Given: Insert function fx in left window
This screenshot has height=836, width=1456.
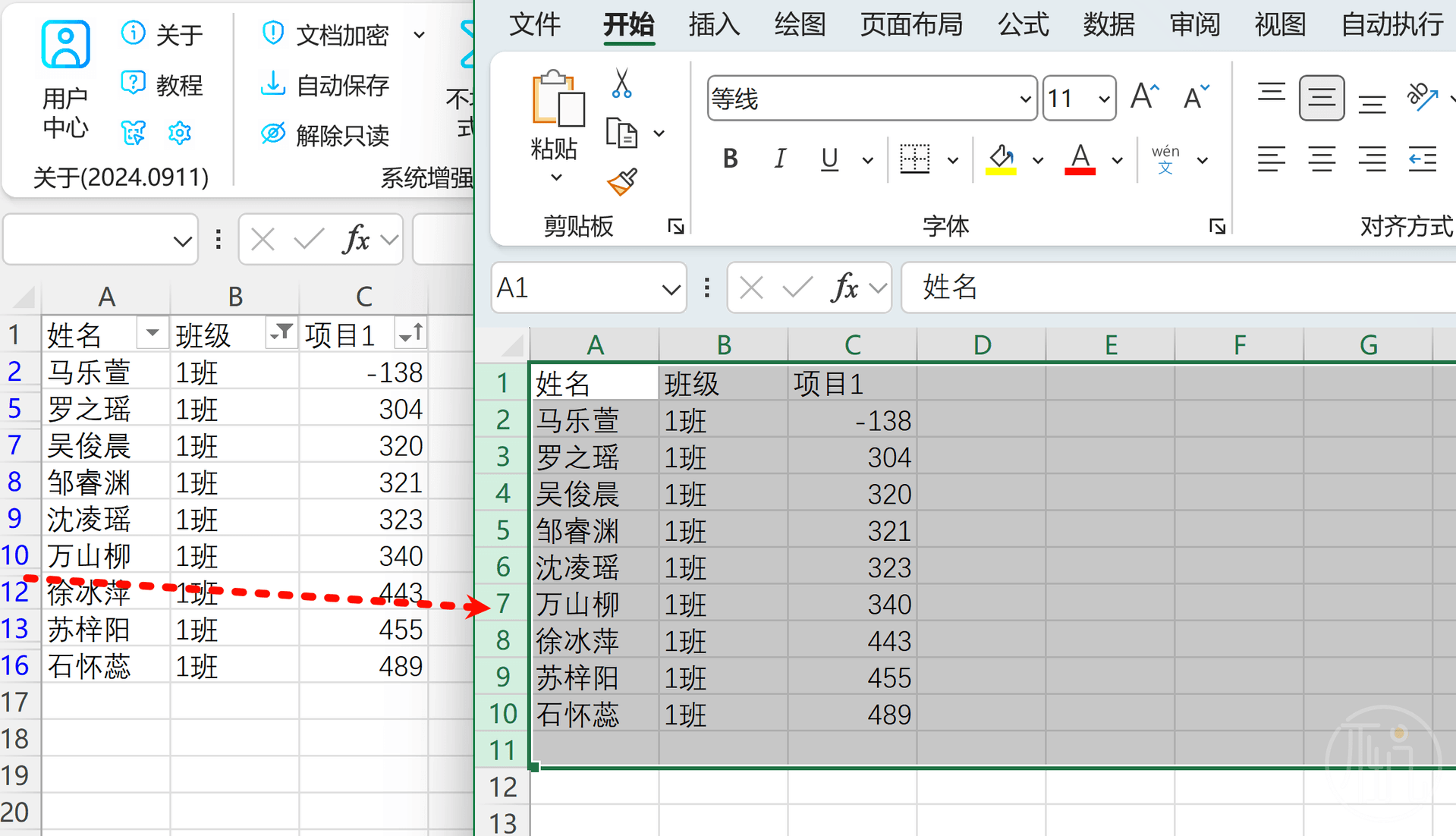Looking at the screenshot, I should 357,240.
